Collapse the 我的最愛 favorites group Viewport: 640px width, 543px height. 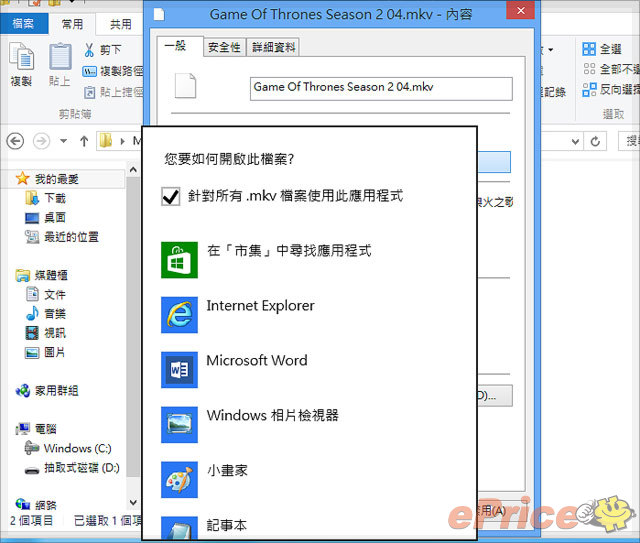coord(8,179)
